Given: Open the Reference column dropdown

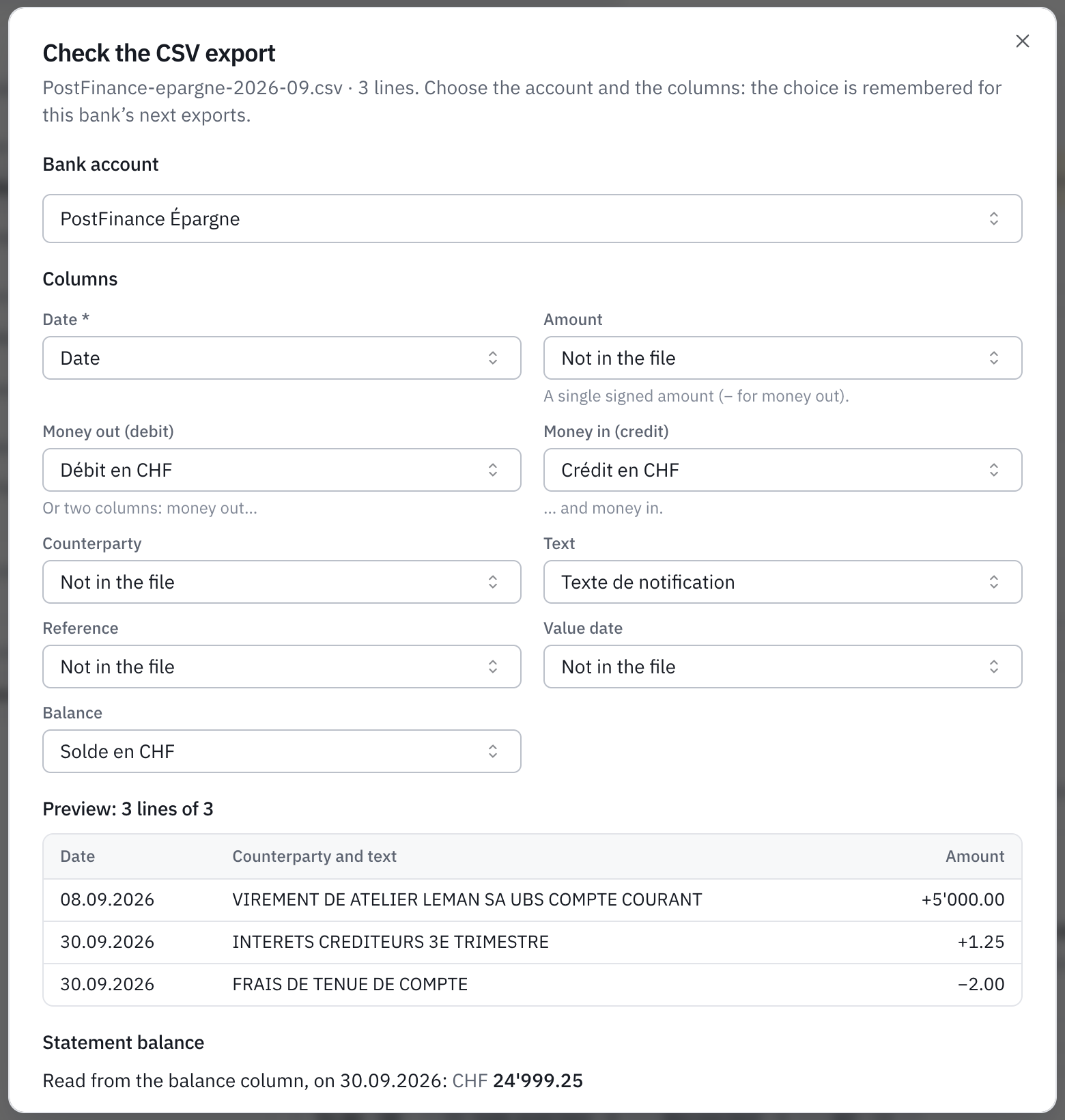Looking at the screenshot, I should (x=282, y=667).
